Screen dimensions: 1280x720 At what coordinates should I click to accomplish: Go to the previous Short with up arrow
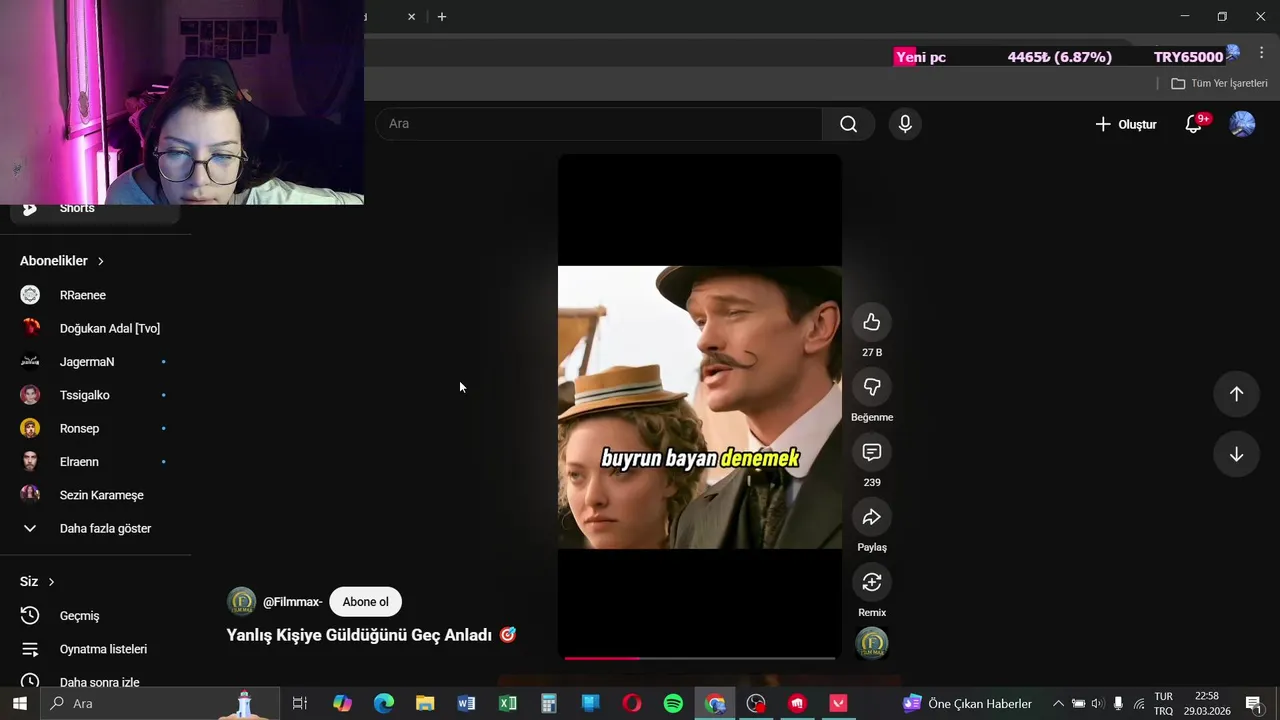(1236, 394)
